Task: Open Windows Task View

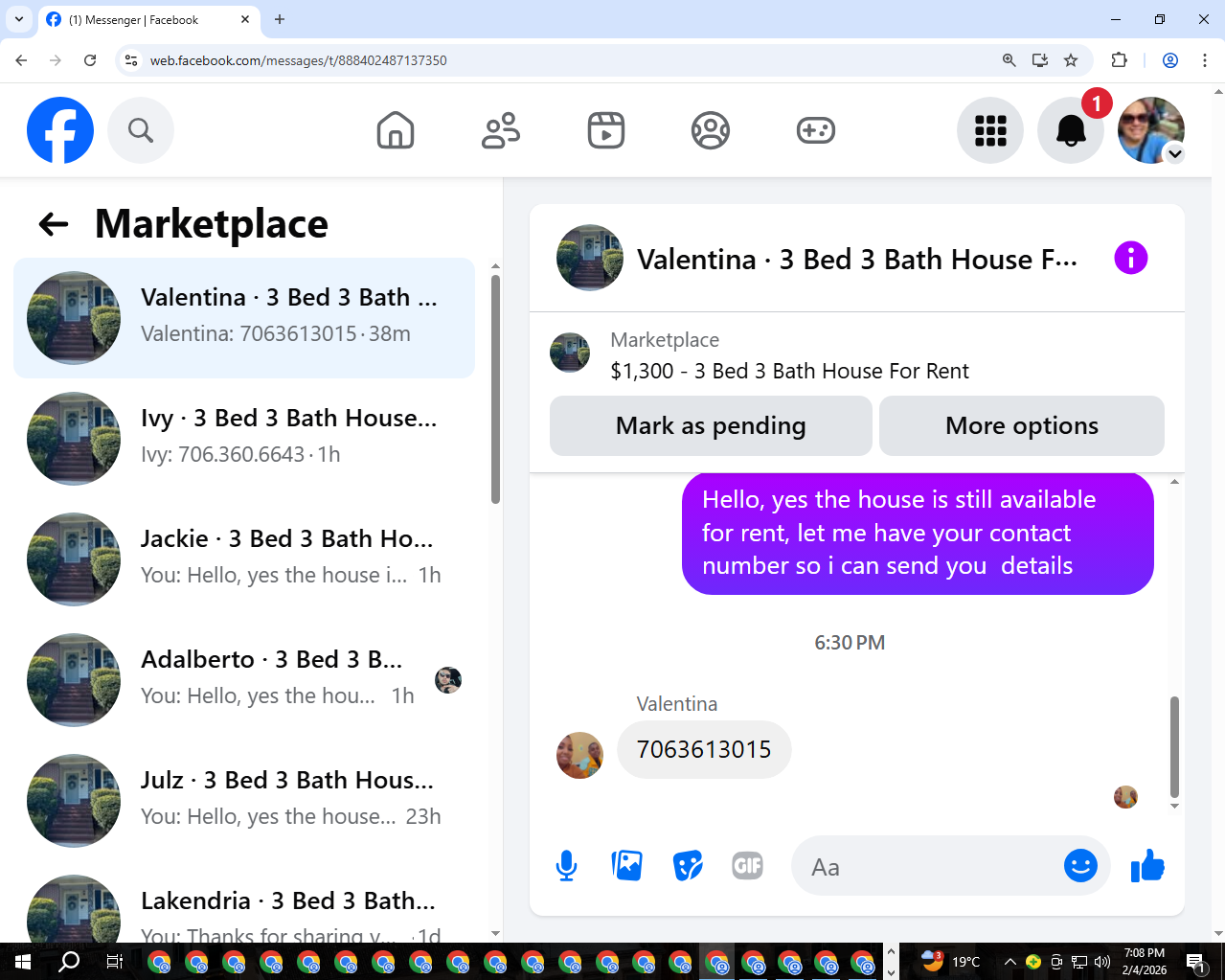Action: pyautogui.click(x=114, y=962)
